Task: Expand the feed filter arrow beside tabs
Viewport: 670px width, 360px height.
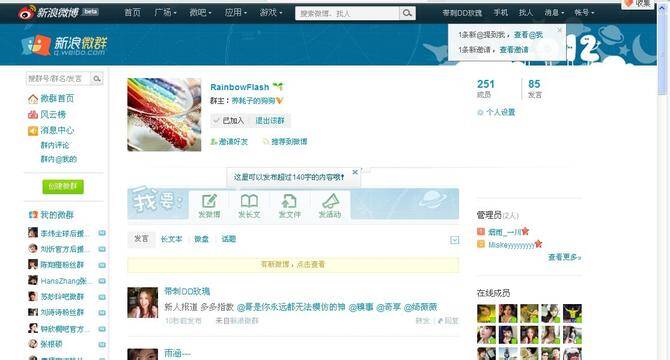Action: [455, 240]
